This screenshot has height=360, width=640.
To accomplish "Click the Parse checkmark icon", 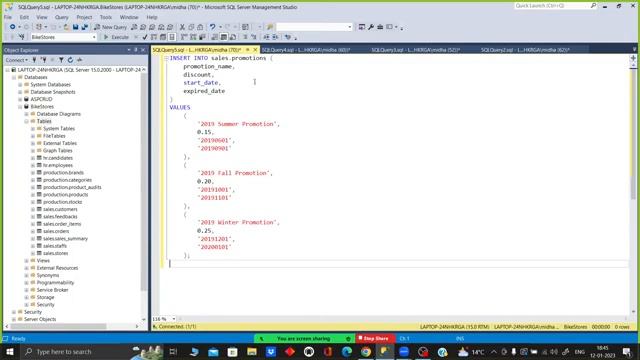I will [x=144, y=37].
